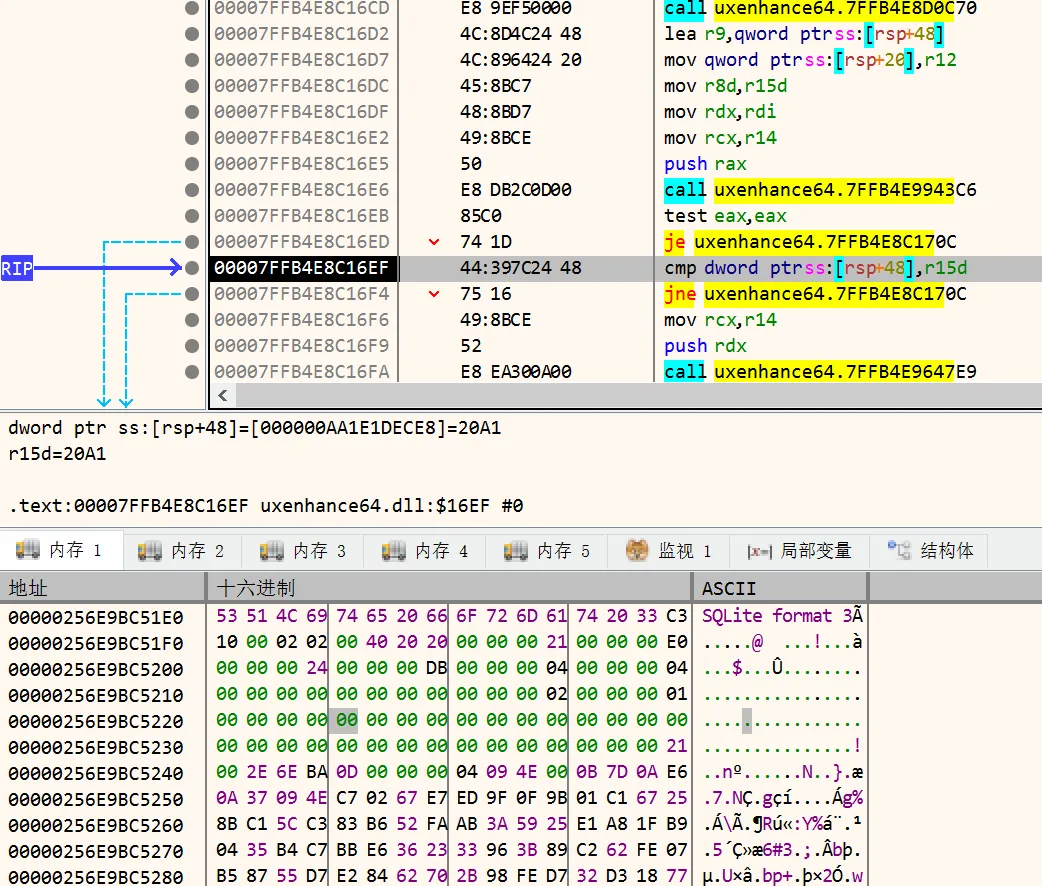Viewport: 1042px width, 886px height.
Task: Click the watch icon on 监视 1 tab
Action: point(637,550)
